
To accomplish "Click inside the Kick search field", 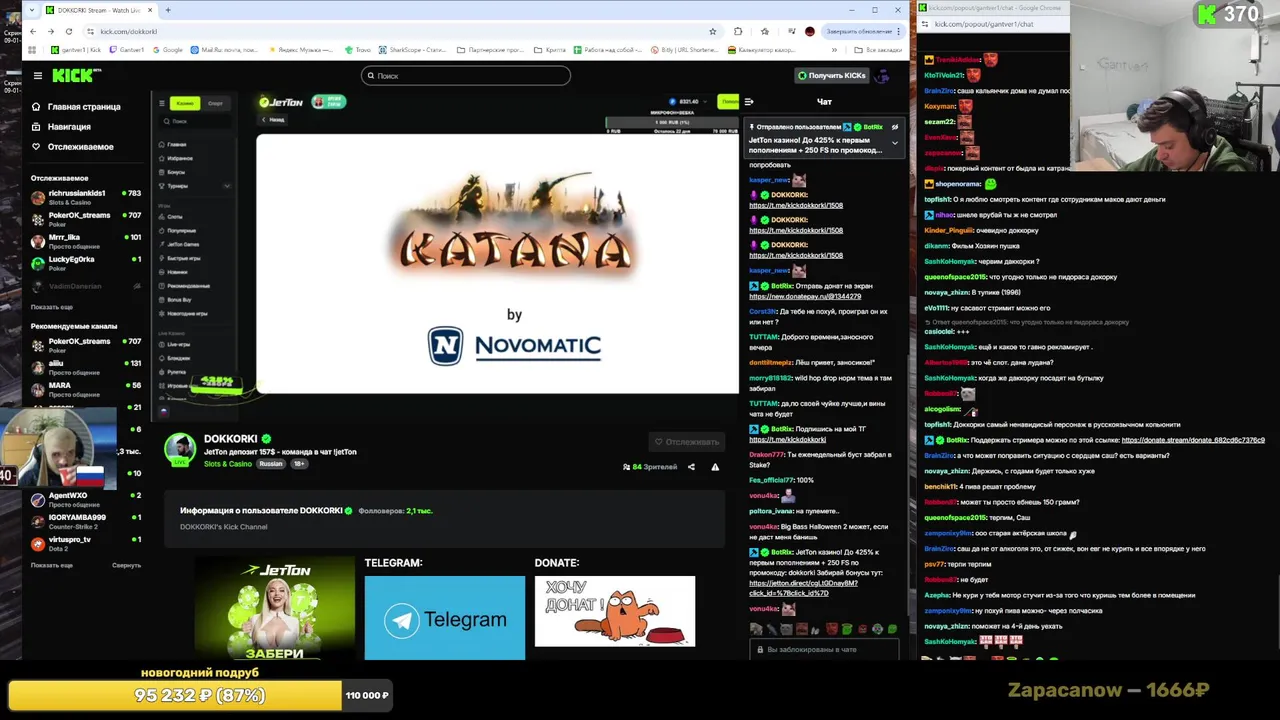I will point(466,75).
